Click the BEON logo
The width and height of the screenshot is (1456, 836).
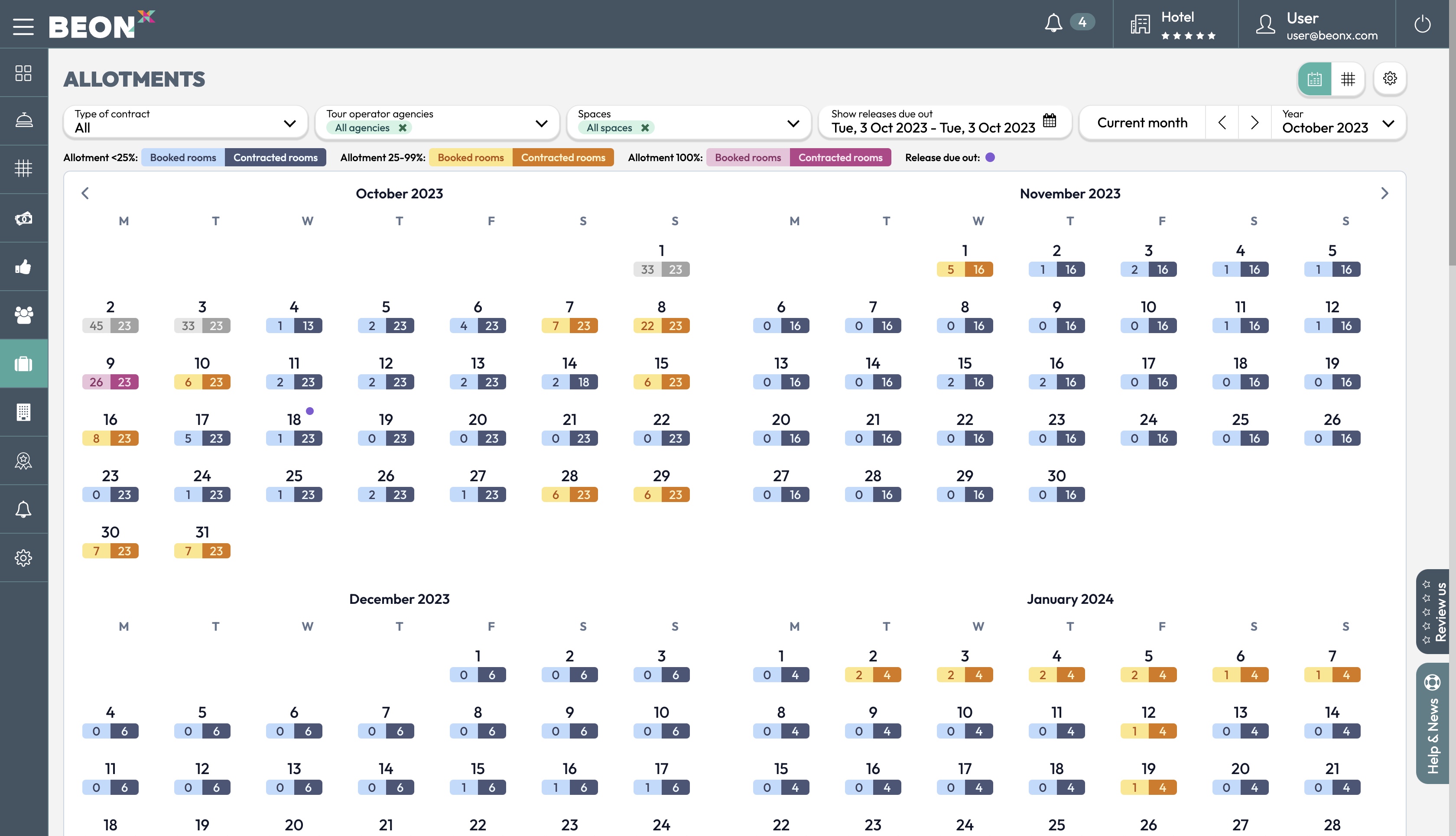102,24
